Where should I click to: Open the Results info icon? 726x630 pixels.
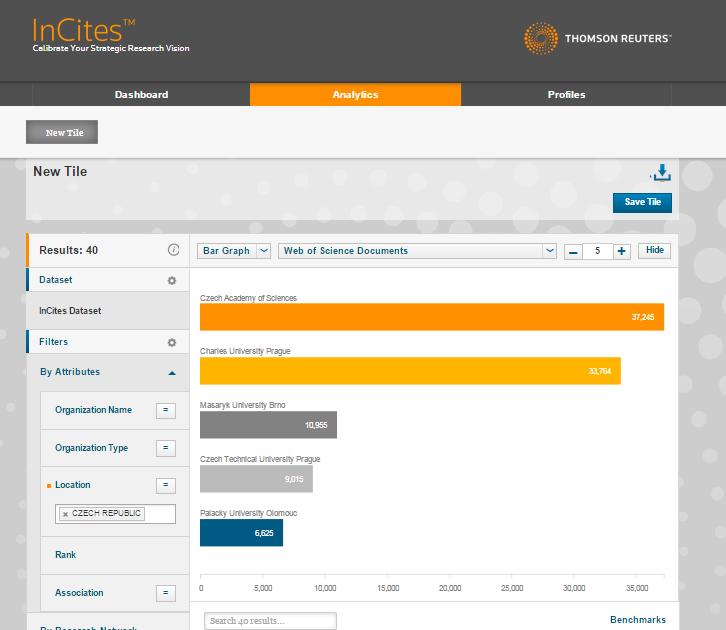(174, 250)
